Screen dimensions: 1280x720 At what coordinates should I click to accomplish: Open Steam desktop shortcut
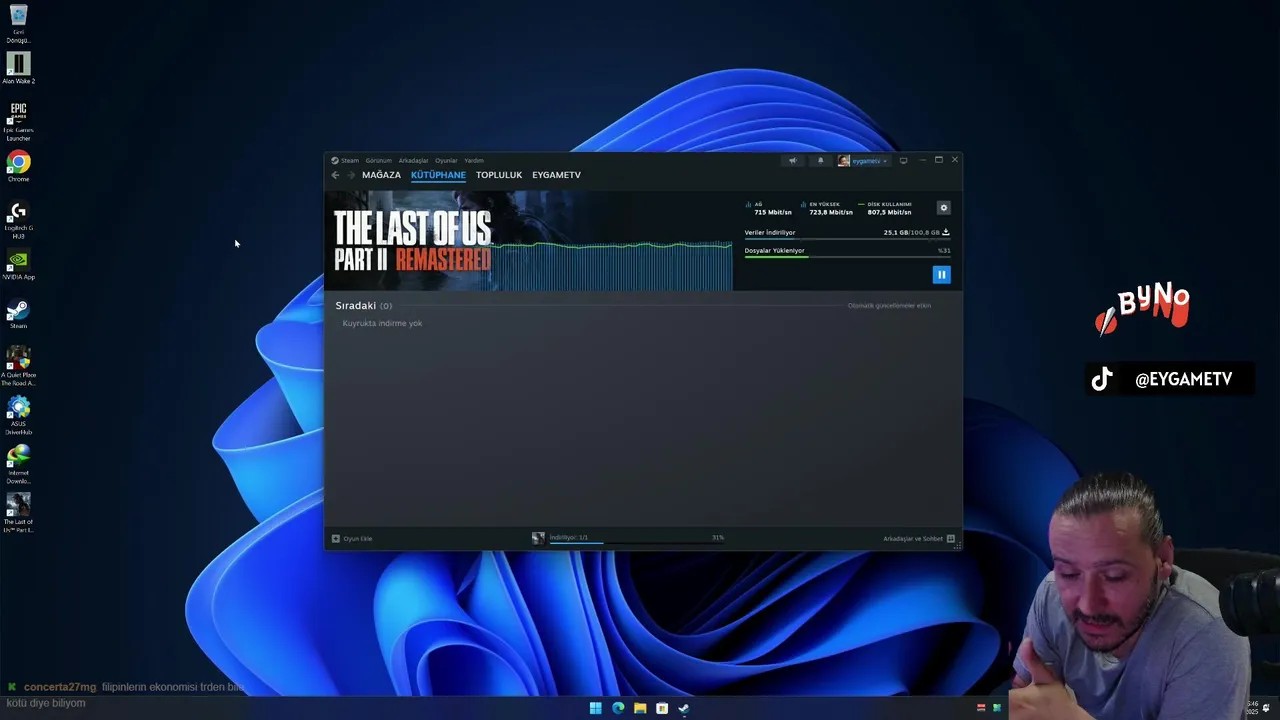point(18,315)
